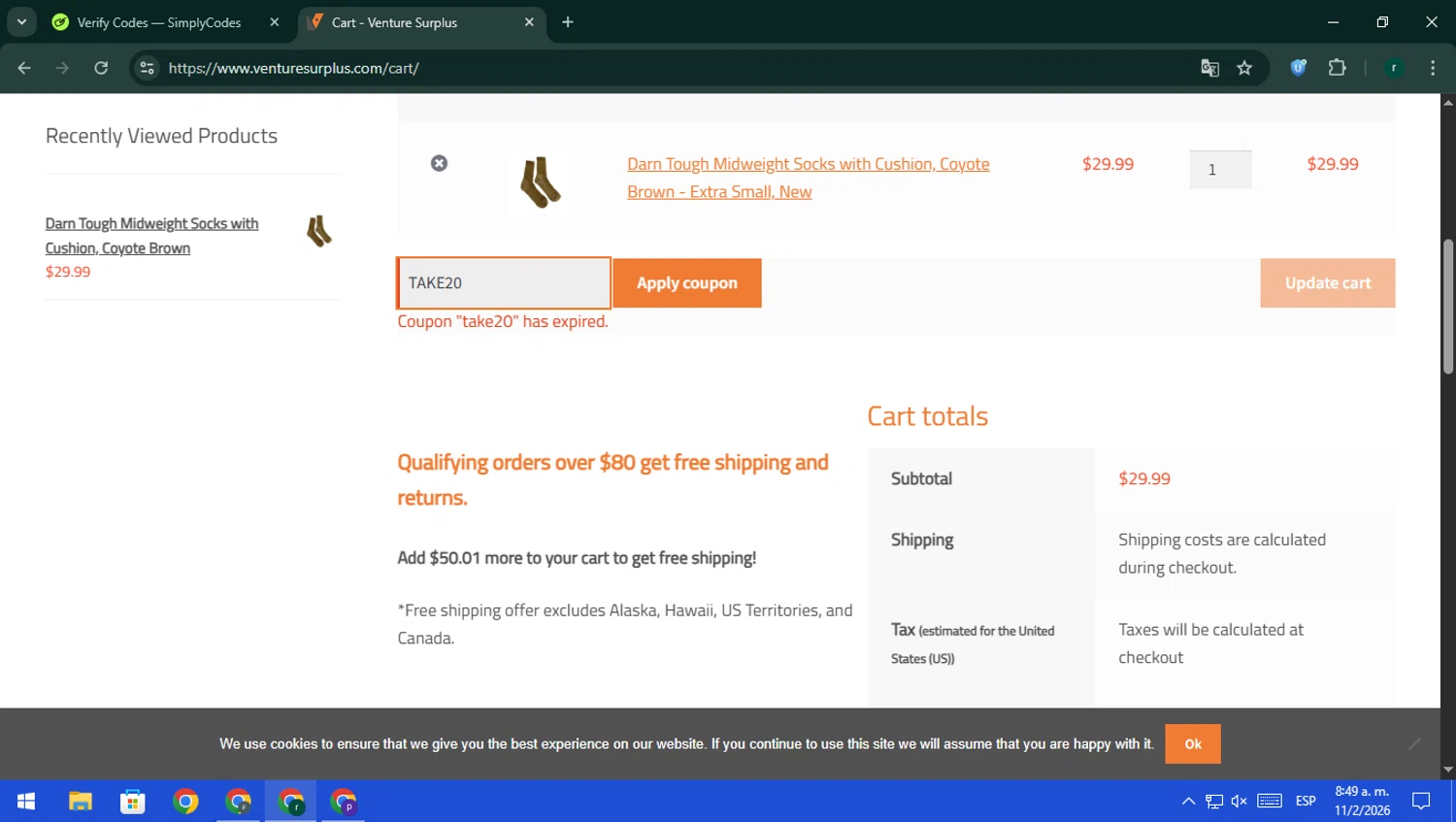The image size is (1456, 822).
Task: Select the Recently Viewed Products heading
Action: 161,136
